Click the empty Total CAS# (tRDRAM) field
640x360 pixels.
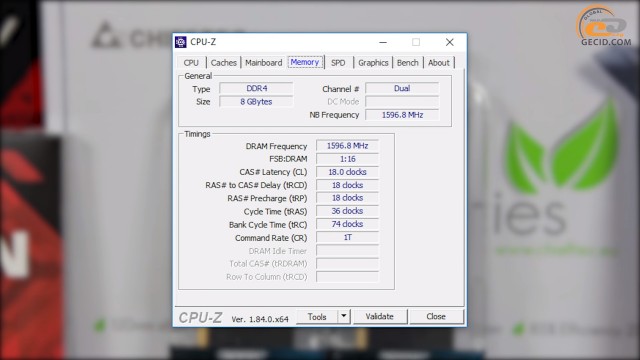(x=347, y=264)
